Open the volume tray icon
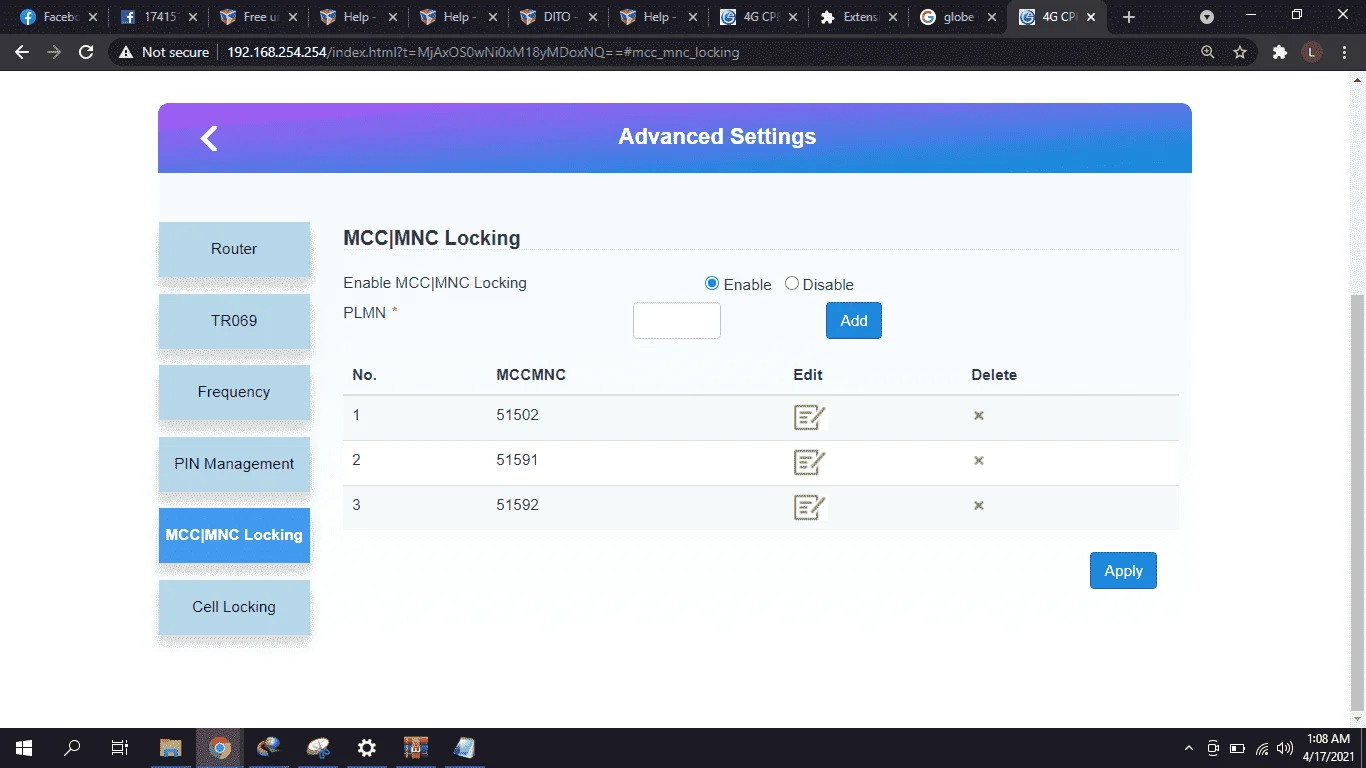Screen dimensions: 1366x768 pyautogui.click(x=1284, y=748)
